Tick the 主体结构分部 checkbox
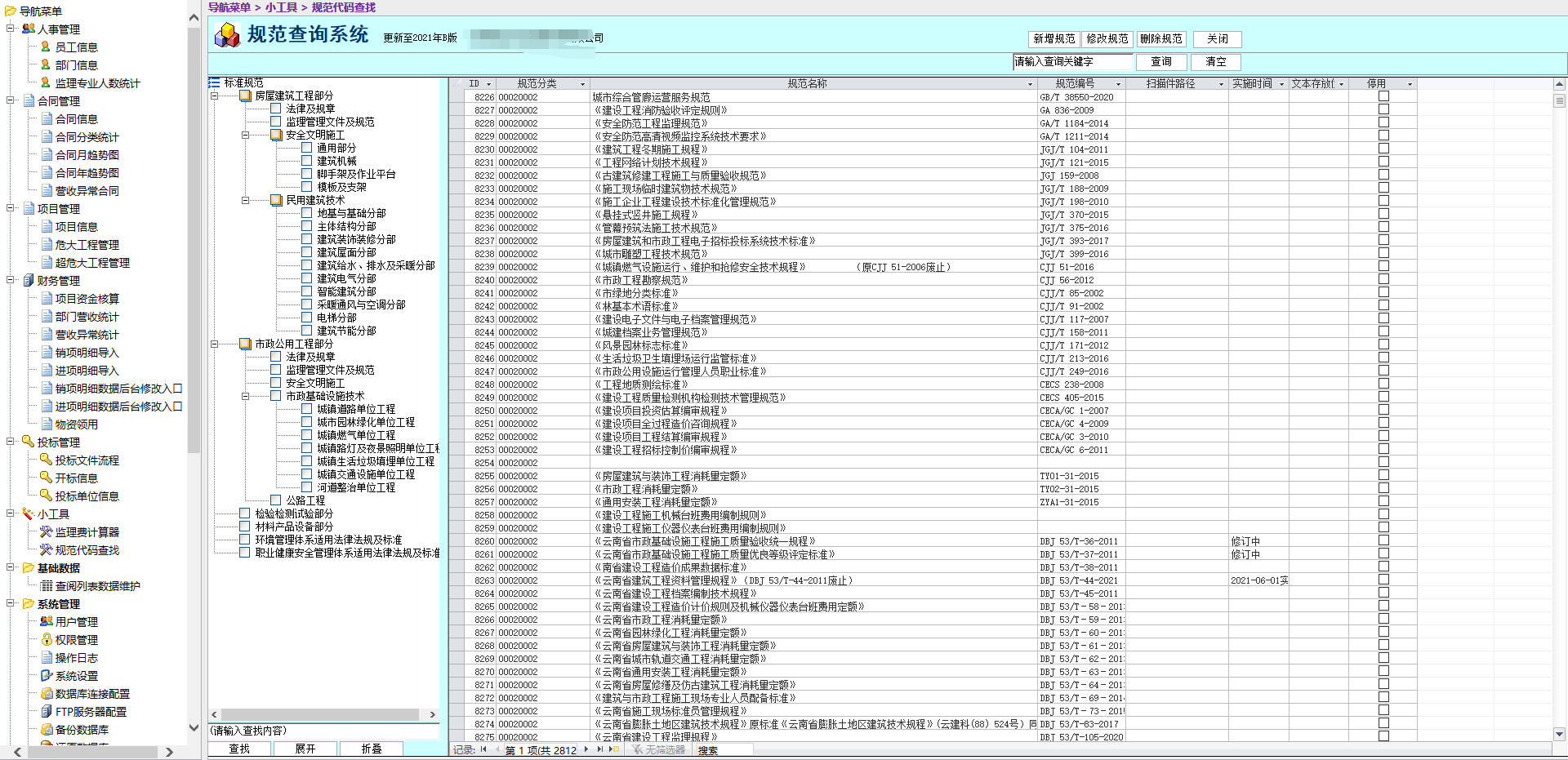The width and height of the screenshot is (1568, 760). (x=307, y=226)
